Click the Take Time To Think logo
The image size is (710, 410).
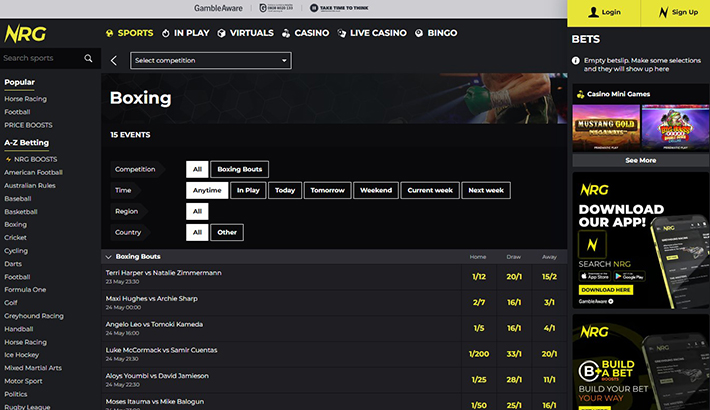pos(339,8)
